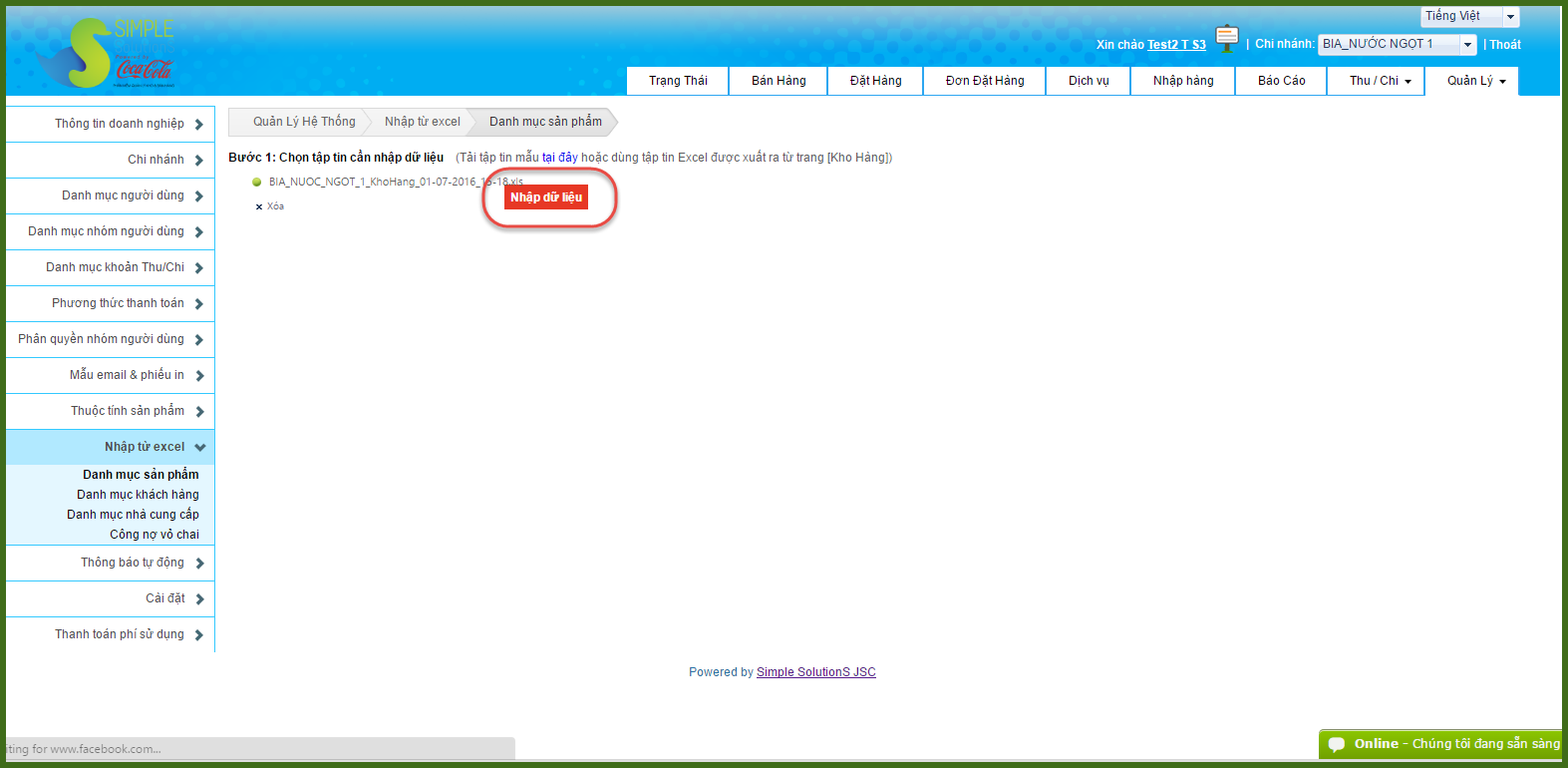The width and height of the screenshot is (1568, 768).
Task: Expand the Thu / Chi menu
Action: 1380,81
